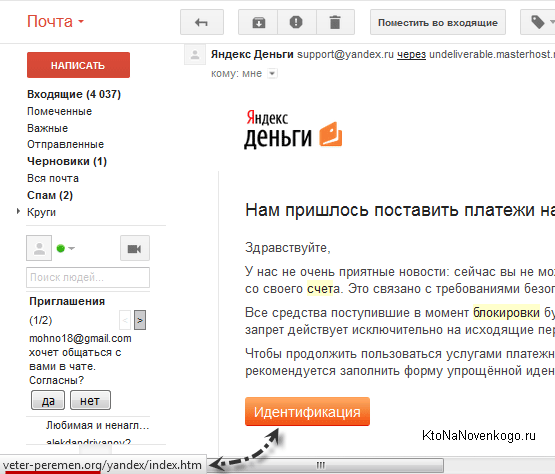Open the Черновики (1) folder

click(67, 161)
